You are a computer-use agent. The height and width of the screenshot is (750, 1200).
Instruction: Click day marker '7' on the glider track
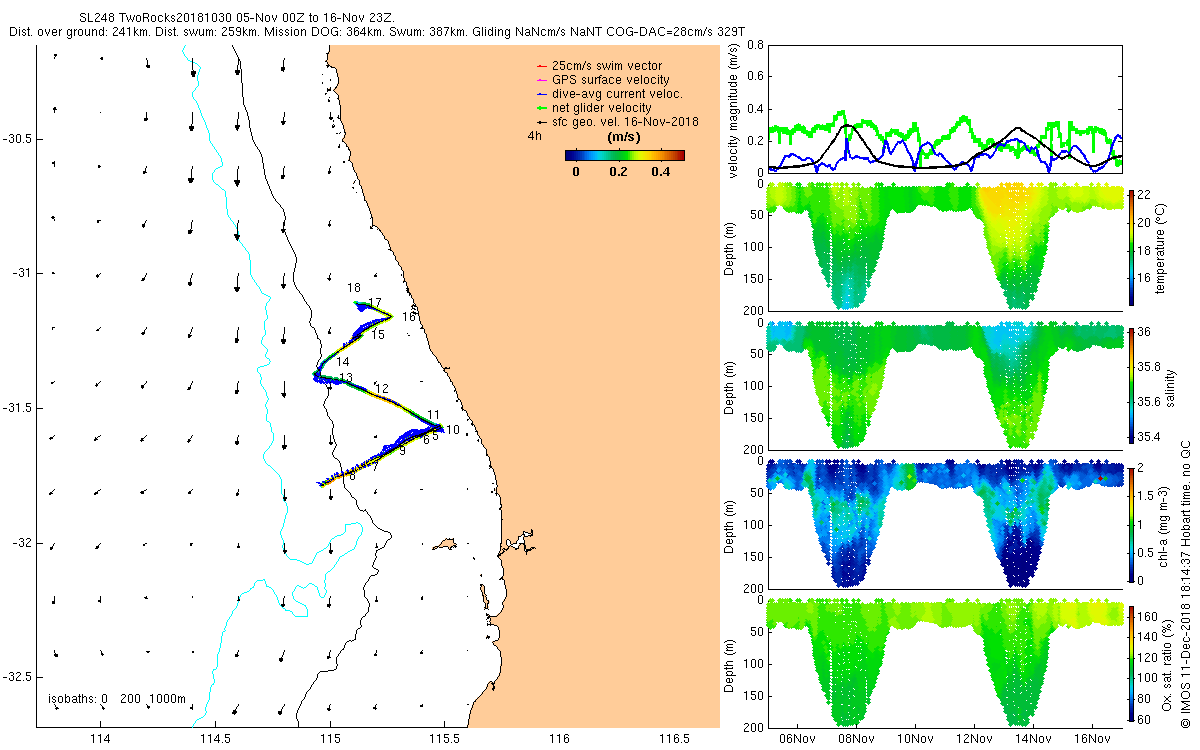tap(375, 464)
